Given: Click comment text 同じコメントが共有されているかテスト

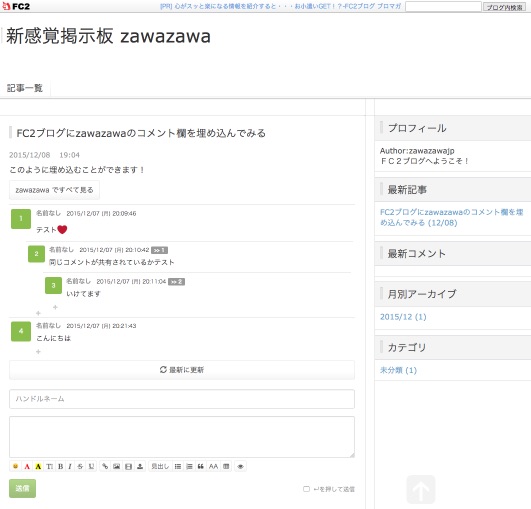Looking at the screenshot, I should click(112, 262).
